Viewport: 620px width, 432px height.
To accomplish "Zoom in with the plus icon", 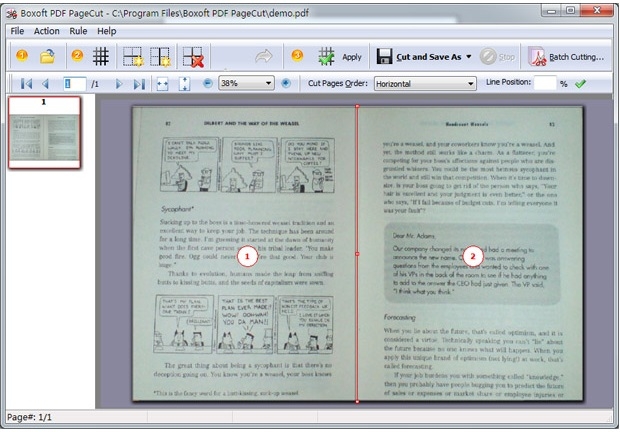I will (x=286, y=83).
